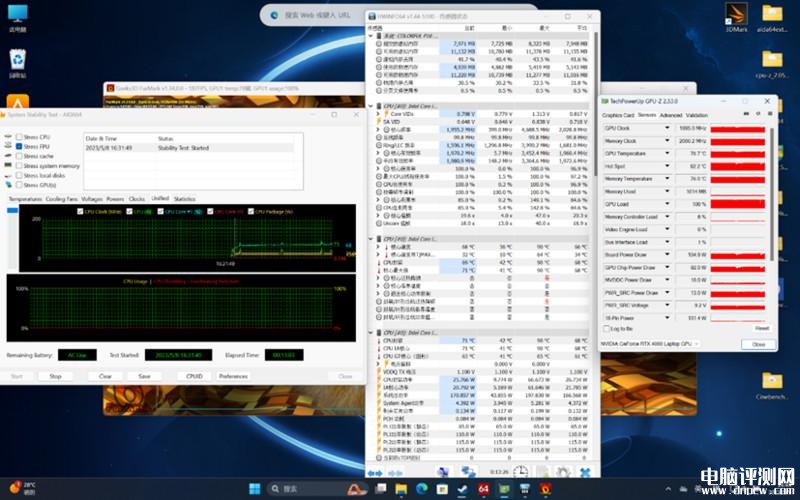Toggle CPU Package graph legend checkbox
The height and width of the screenshot is (500, 800).
(x=251, y=211)
